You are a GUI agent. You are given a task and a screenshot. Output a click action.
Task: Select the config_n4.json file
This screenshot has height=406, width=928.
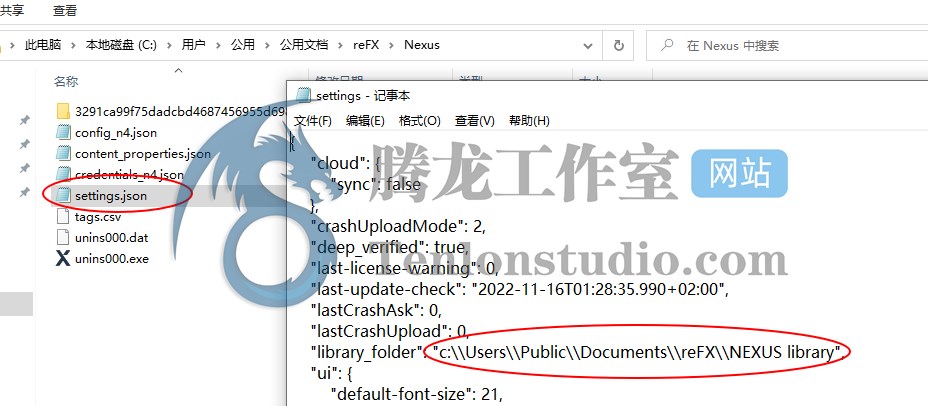point(115,133)
